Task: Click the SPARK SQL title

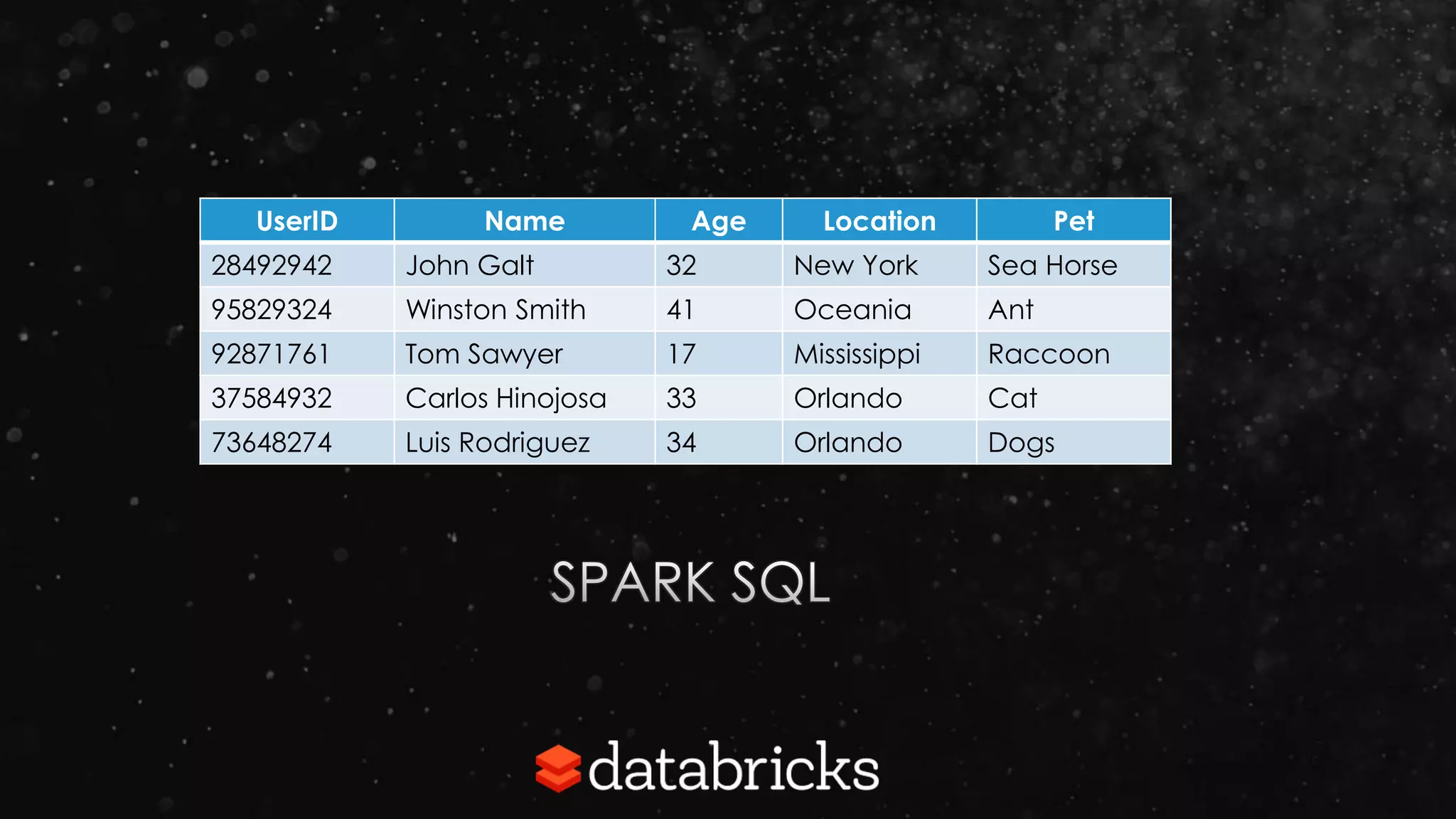Action: tap(690, 583)
